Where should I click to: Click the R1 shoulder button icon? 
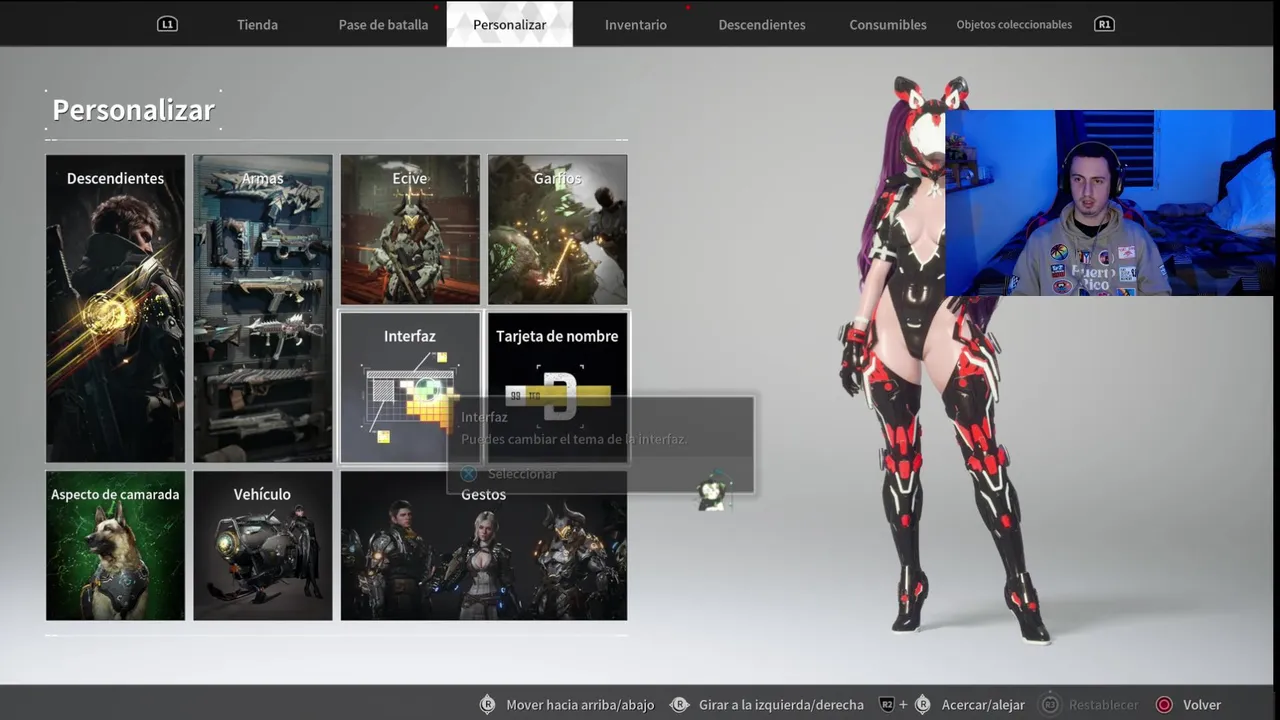[1104, 24]
